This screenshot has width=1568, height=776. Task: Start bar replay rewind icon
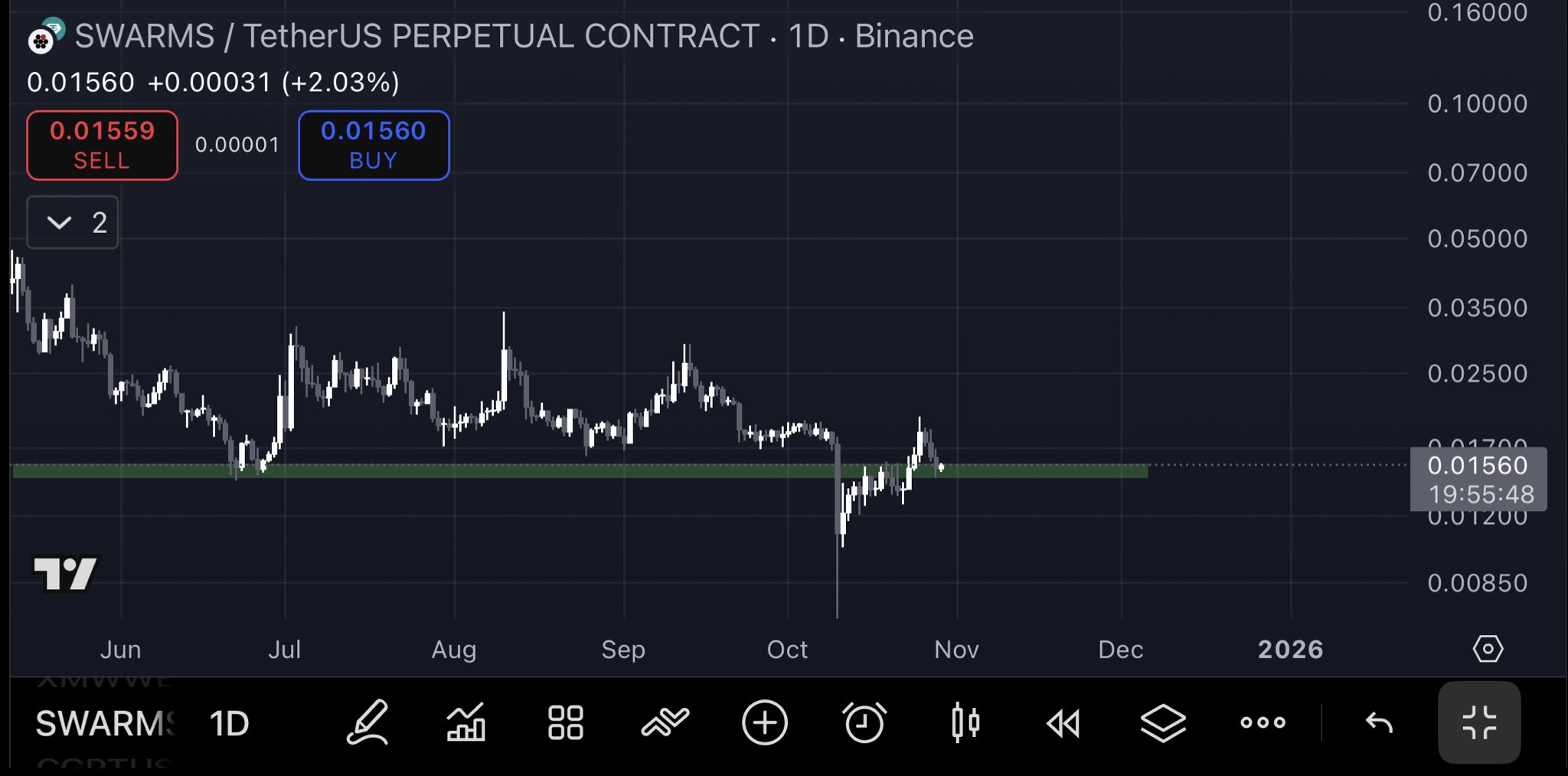coord(1064,722)
